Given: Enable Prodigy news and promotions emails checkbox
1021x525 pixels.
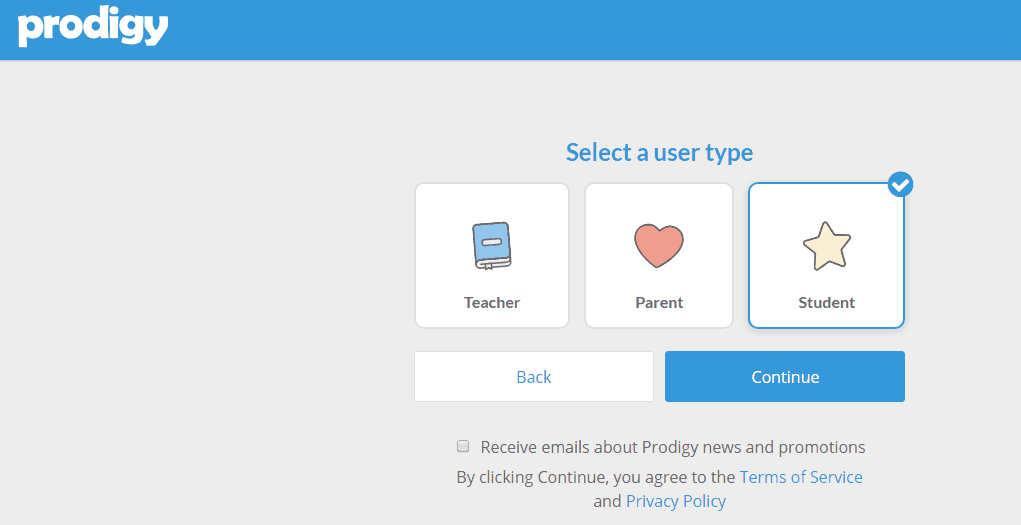Looking at the screenshot, I should pos(463,446).
